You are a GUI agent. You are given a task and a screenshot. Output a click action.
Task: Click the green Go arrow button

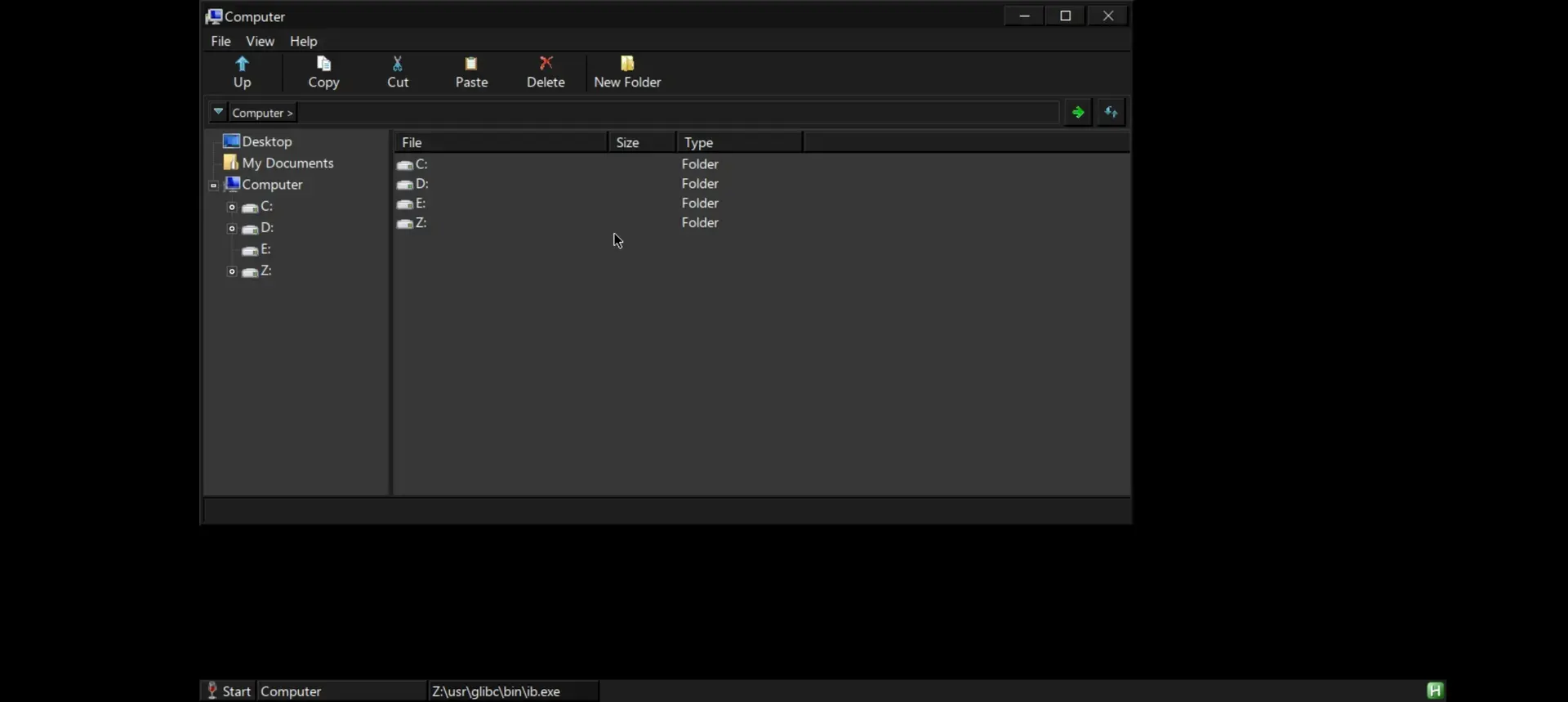point(1078,112)
